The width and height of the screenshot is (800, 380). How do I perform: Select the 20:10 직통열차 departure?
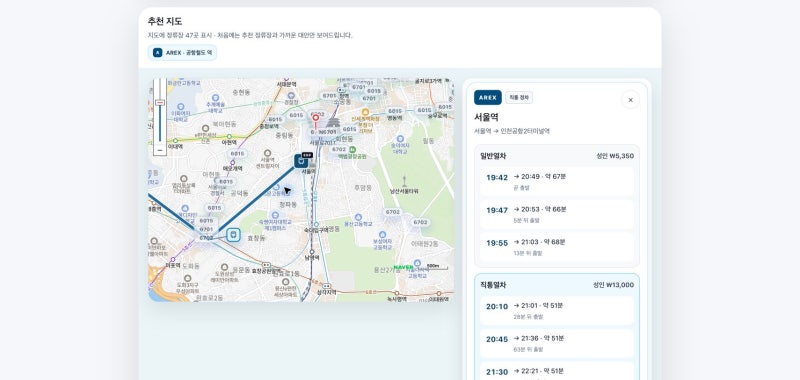point(557,310)
